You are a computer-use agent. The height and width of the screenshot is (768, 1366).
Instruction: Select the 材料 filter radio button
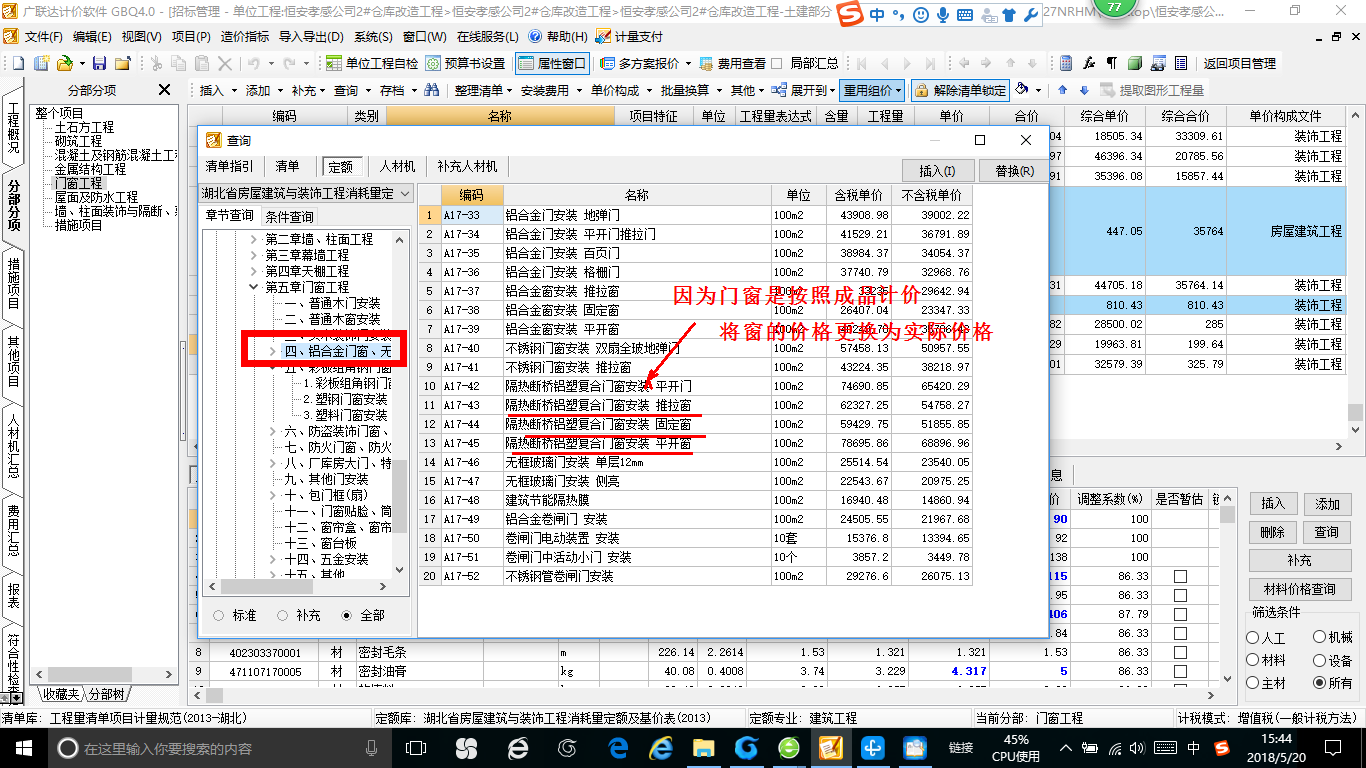[x=1253, y=660]
